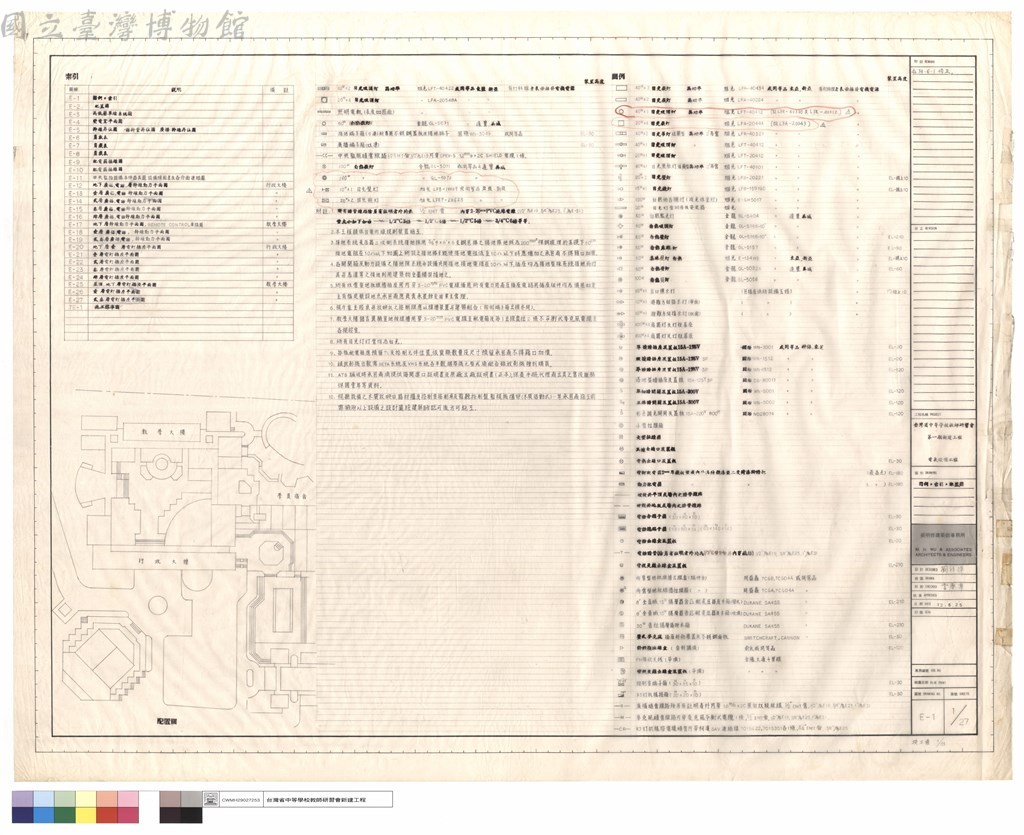The image size is (1024, 835).
Task: Pick the dark green color chart patch
Action: pos(65,814)
